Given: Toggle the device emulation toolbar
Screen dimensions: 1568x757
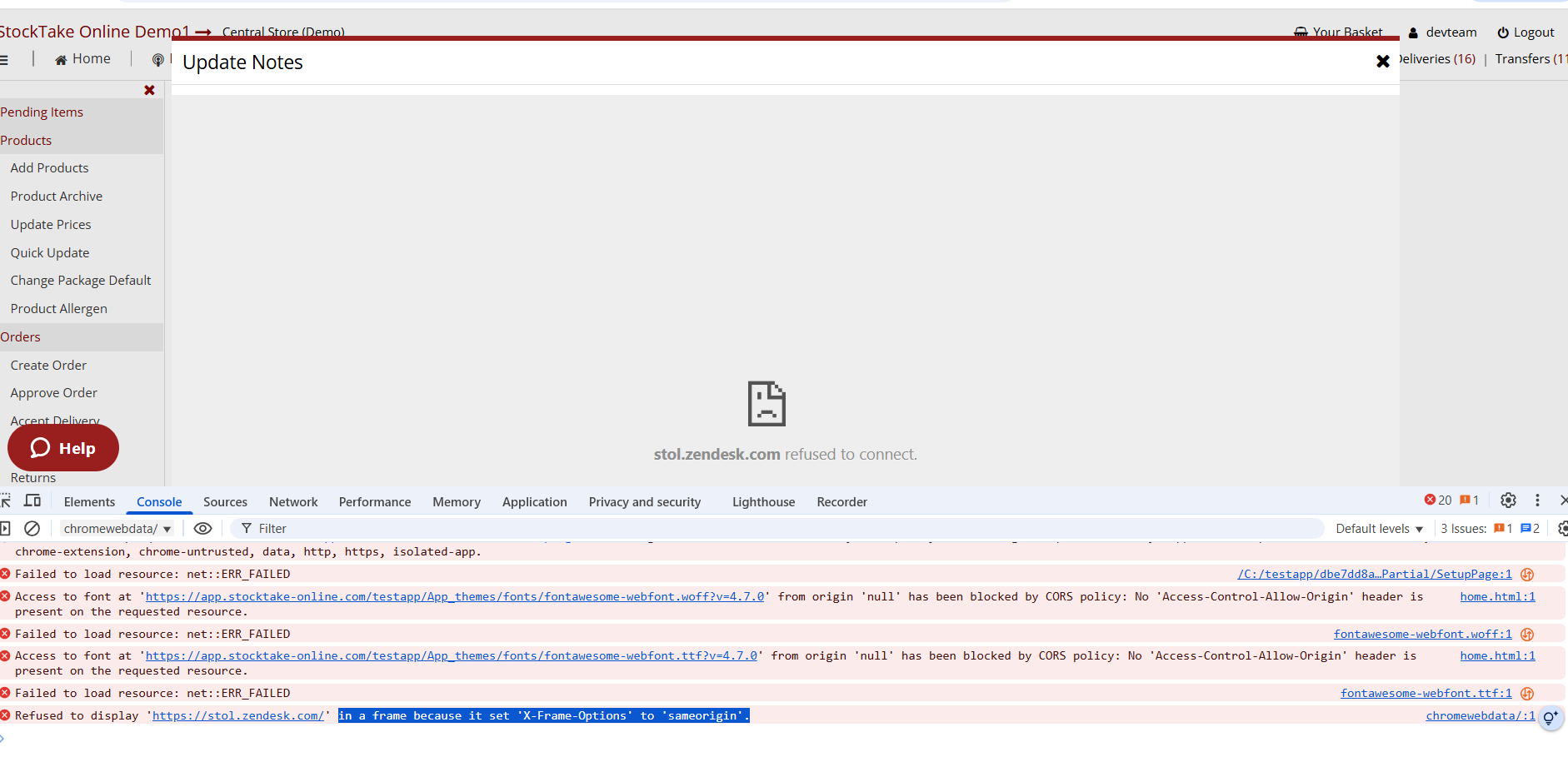Looking at the screenshot, I should point(32,501).
